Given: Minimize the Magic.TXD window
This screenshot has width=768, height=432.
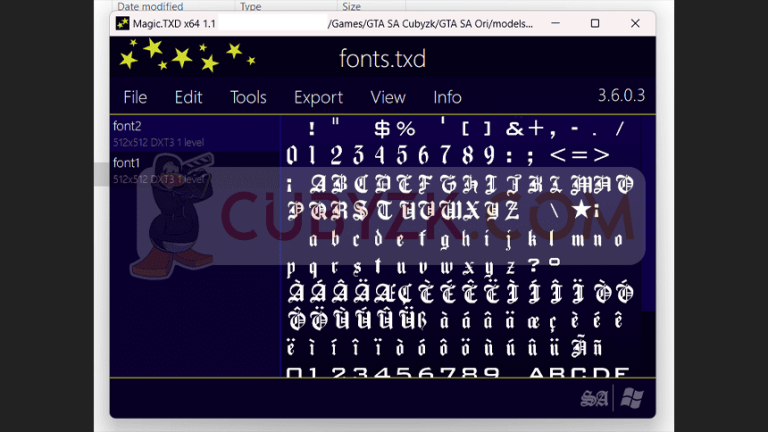Looking at the screenshot, I should (556, 23).
